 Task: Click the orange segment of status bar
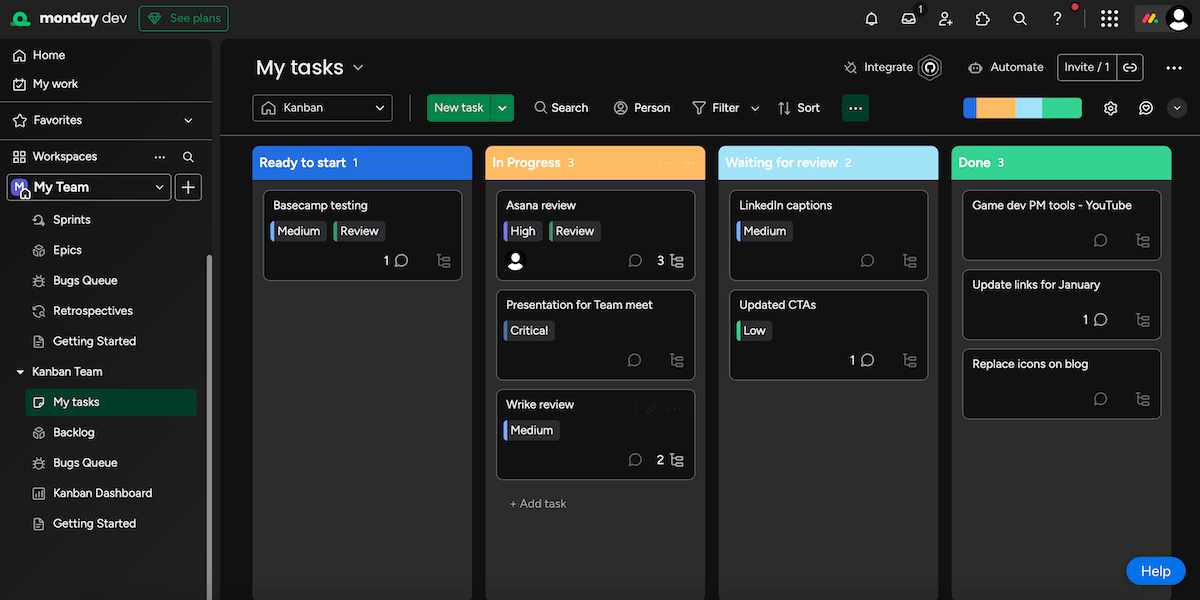[x=996, y=108]
